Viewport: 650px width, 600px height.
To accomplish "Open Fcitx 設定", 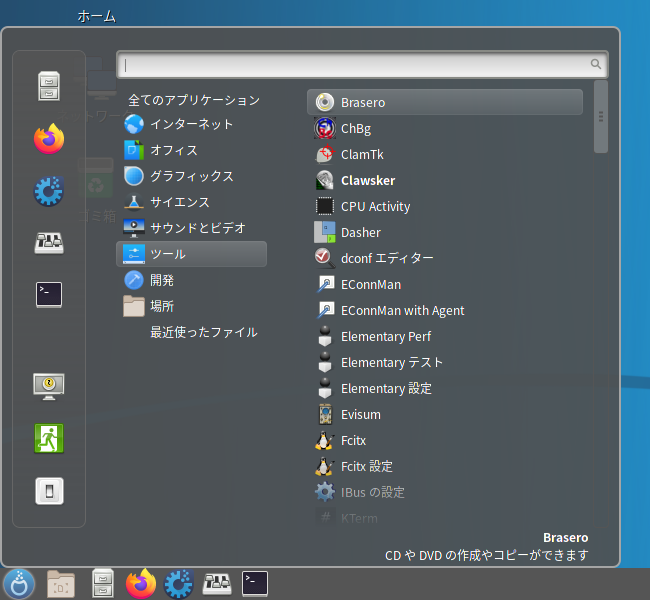I will pyautogui.click(x=445, y=466).
